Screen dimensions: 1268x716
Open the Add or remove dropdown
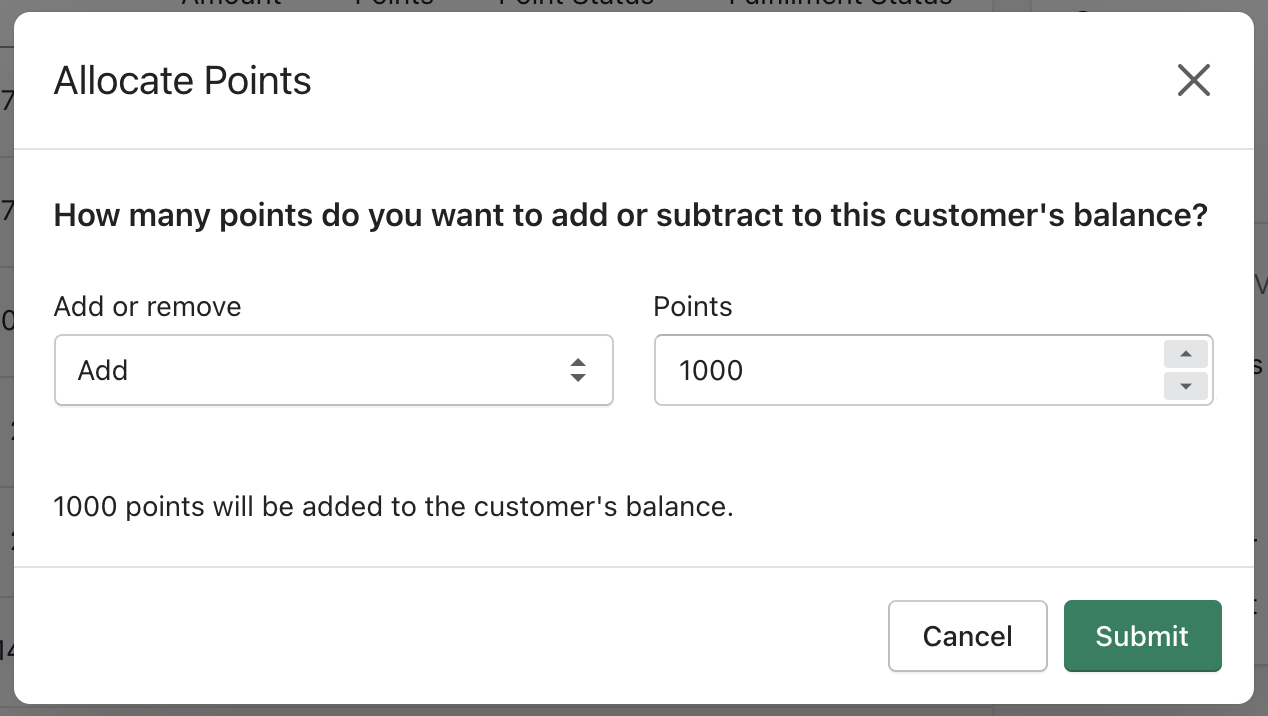click(333, 370)
